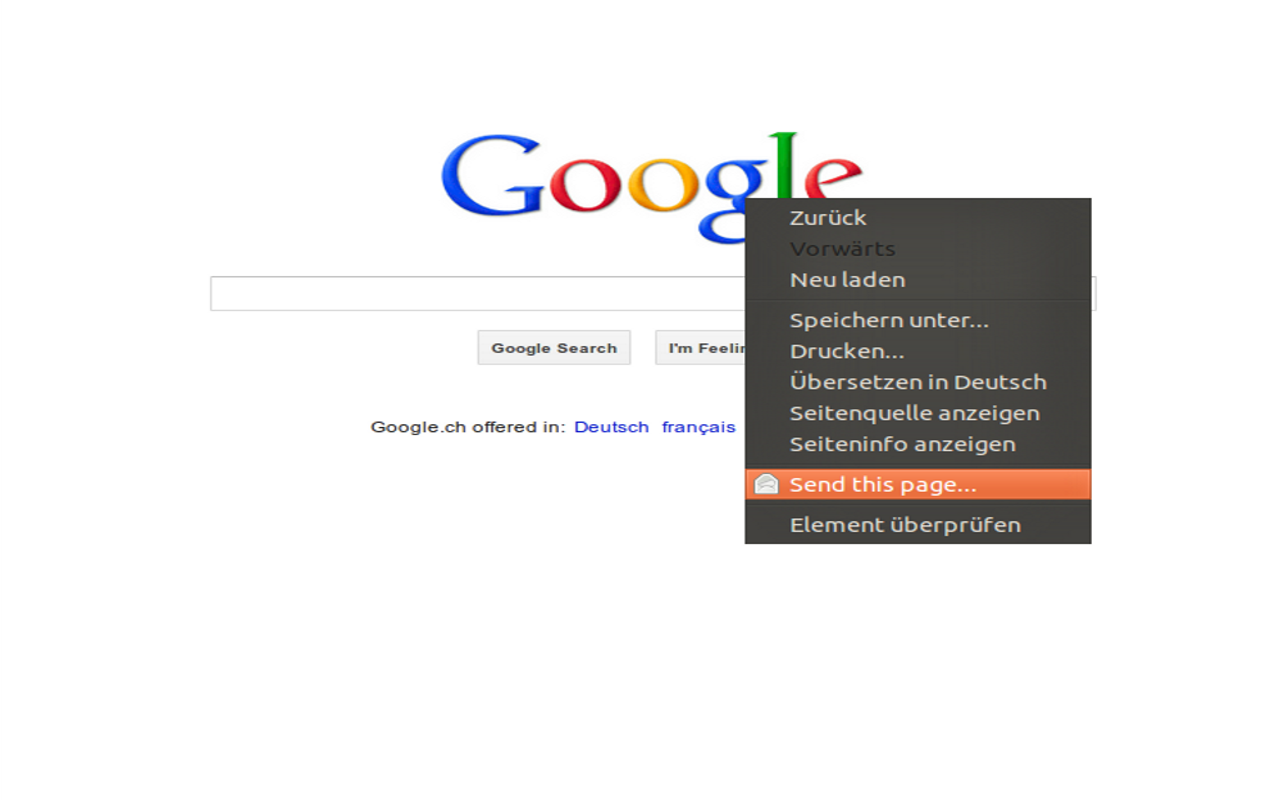The width and height of the screenshot is (1280, 800).
Task: Click the partially hidden I'm Feeling Lucky button
Action: click(x=701, y=348)
